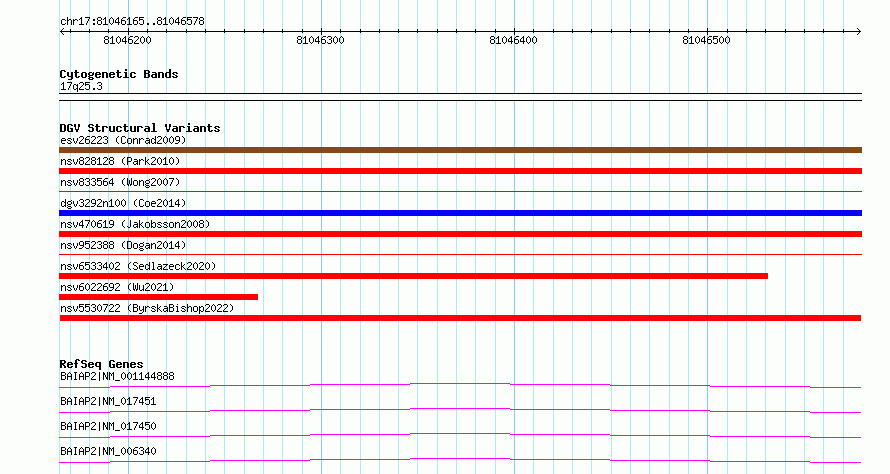Click the magenta BAIAP2|NM_017451 gene line

coord(460,410)
